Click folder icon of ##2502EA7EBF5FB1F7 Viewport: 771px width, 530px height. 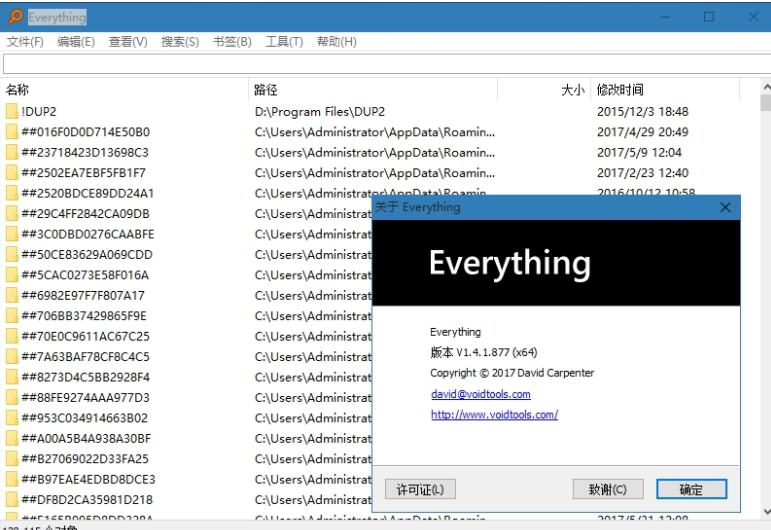12,173
